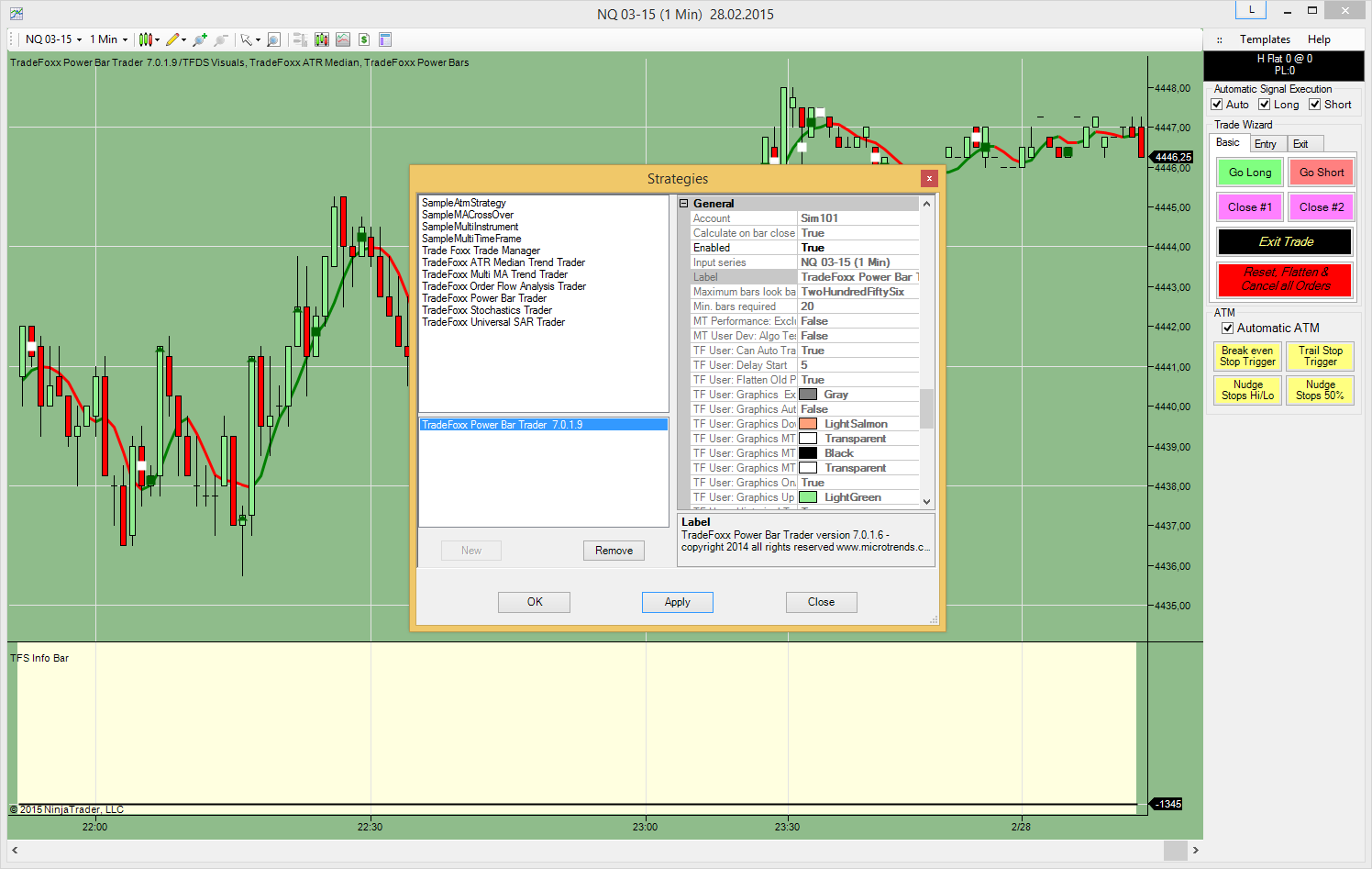The image size is (1372, 869).
Task: Switch to the Entry tab
Action: pos(1266,144)
